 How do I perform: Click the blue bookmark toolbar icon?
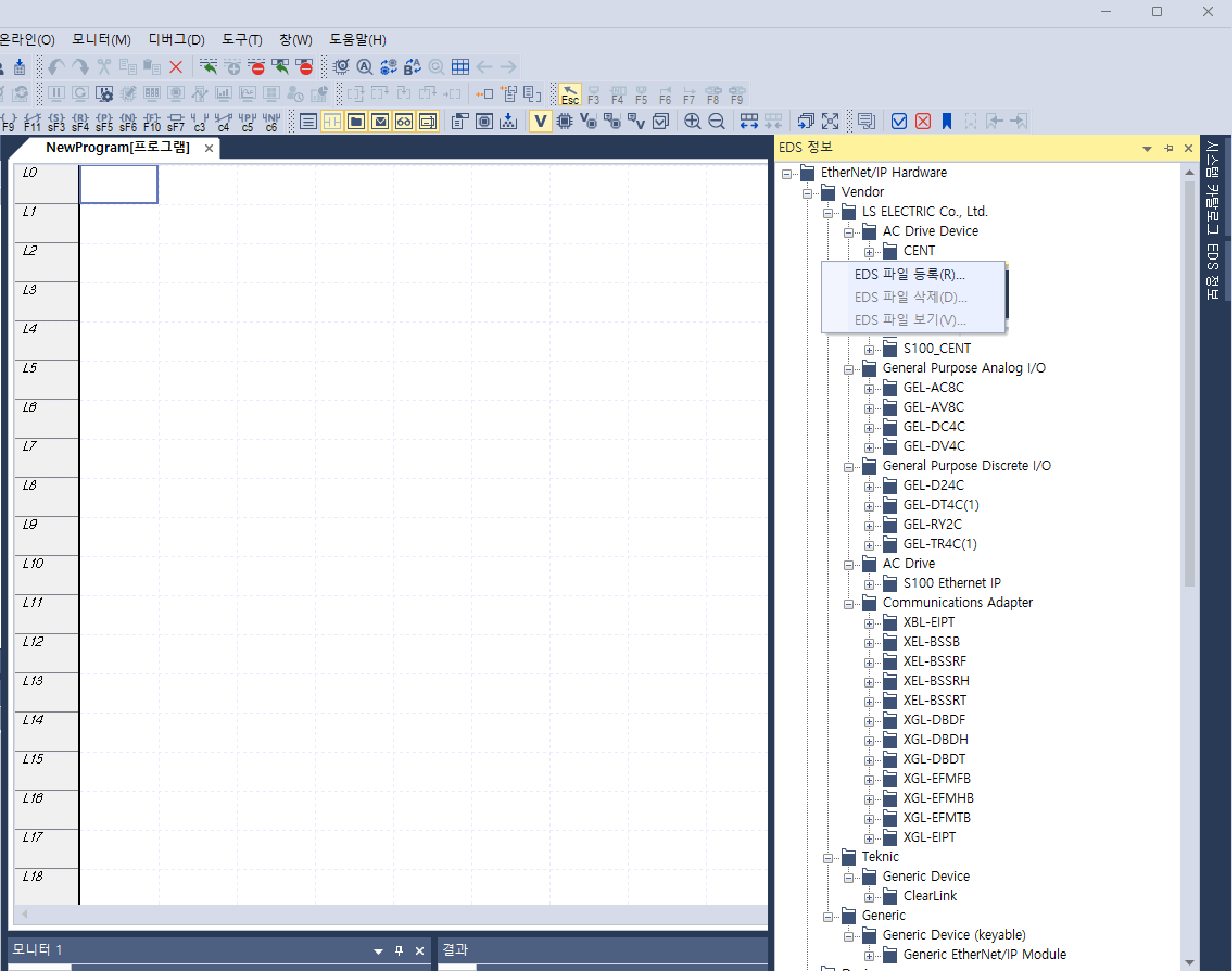pyautogui.click(x=947, y=121)
